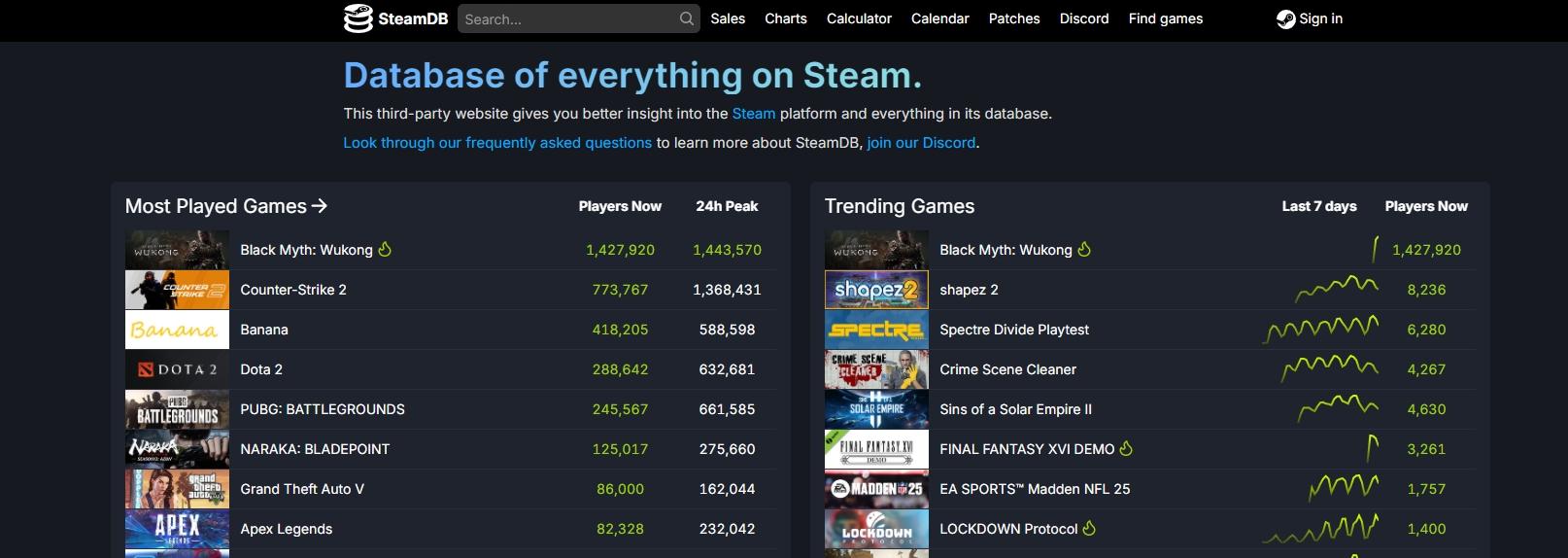Open the frequently asked questions link
1568x558 pixels.
point(497,143)
